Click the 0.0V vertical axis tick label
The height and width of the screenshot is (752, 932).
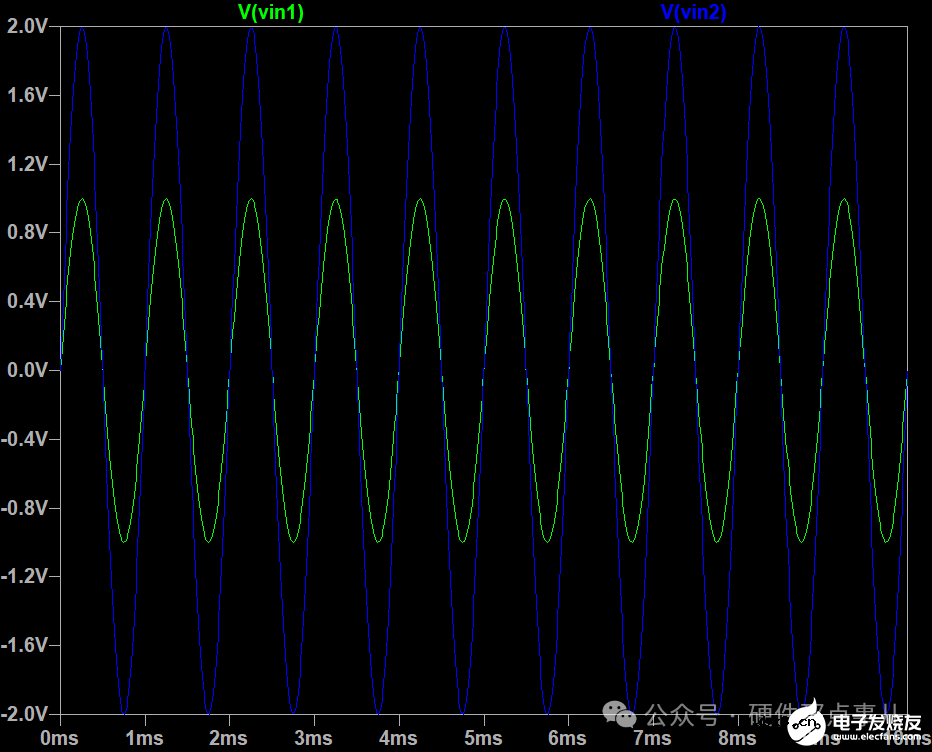[x=27, y=371]
